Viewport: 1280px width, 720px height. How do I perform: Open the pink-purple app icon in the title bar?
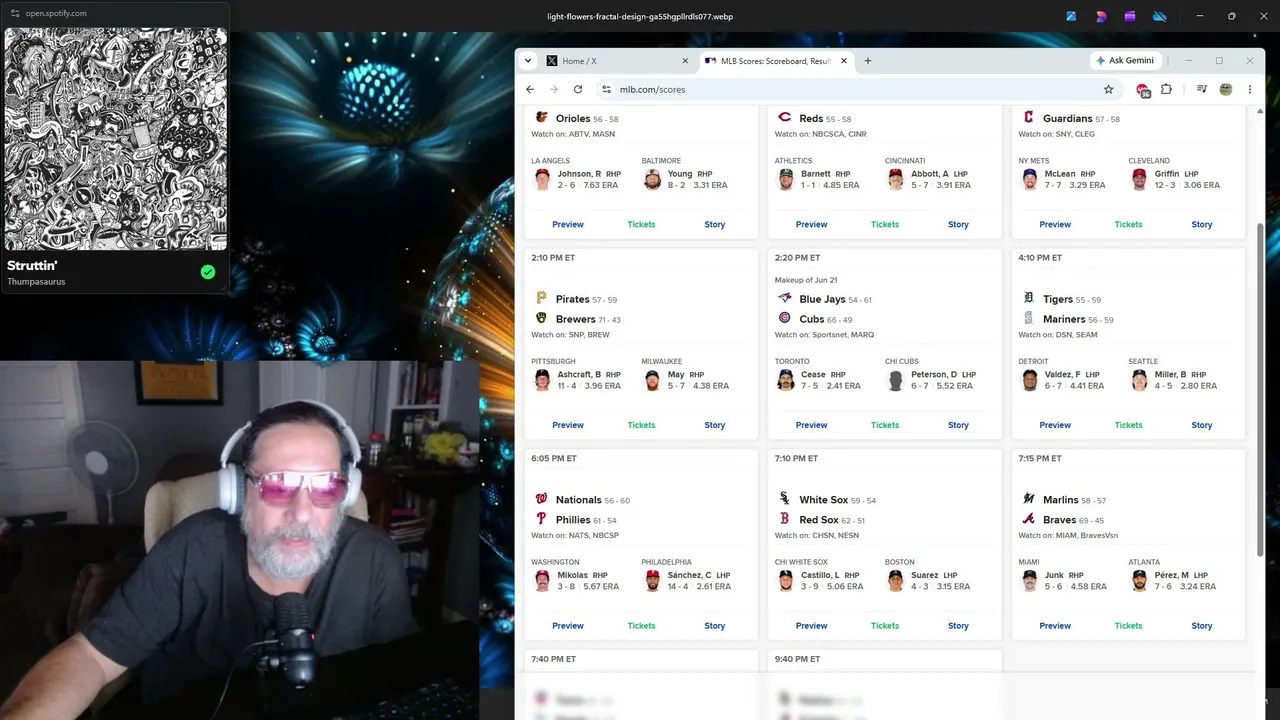(1101, 16)
